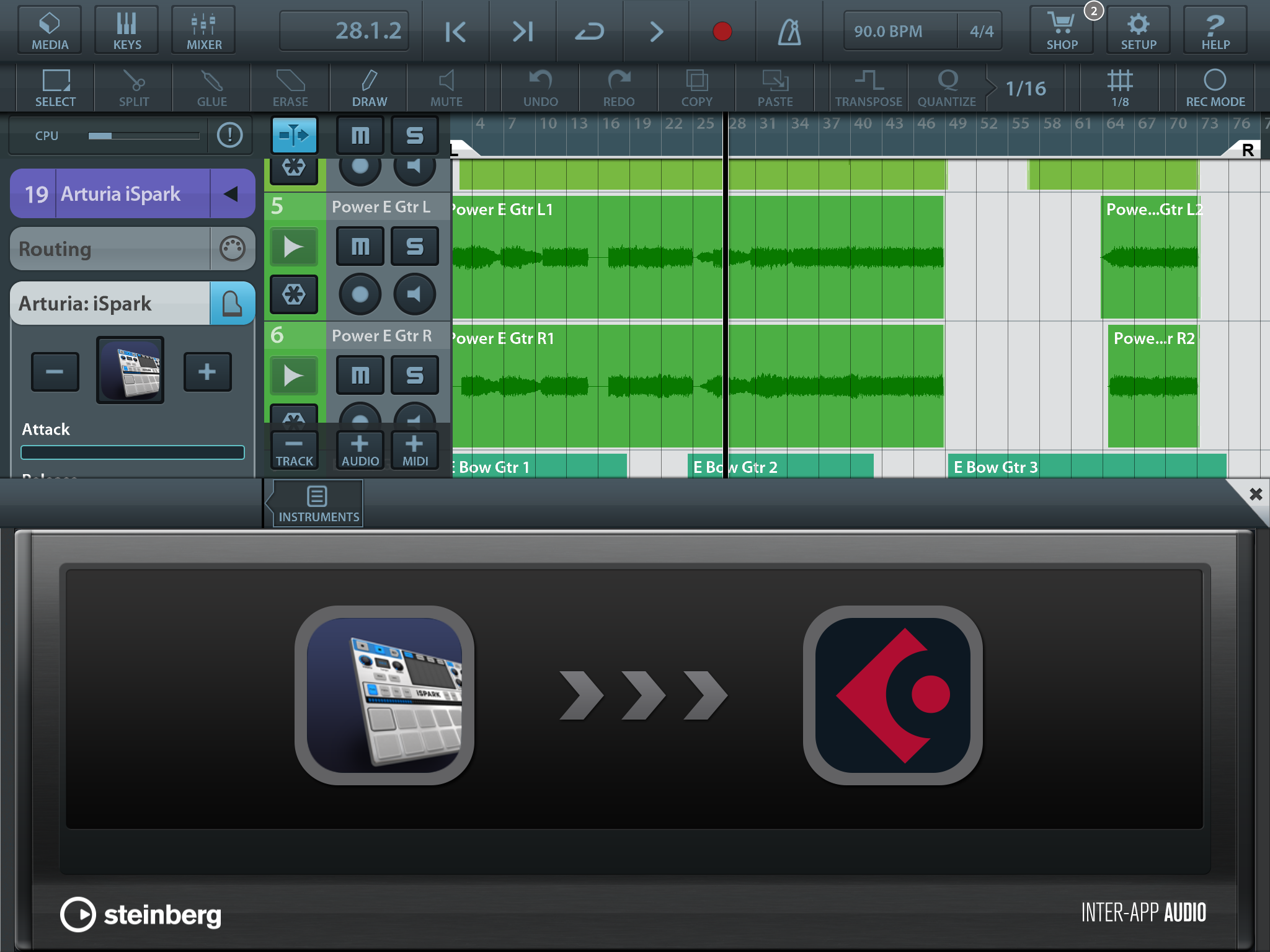1270x952 pixels.
Task: Switch to the INSTRUMENTS tab
Action: click(318, 503)
